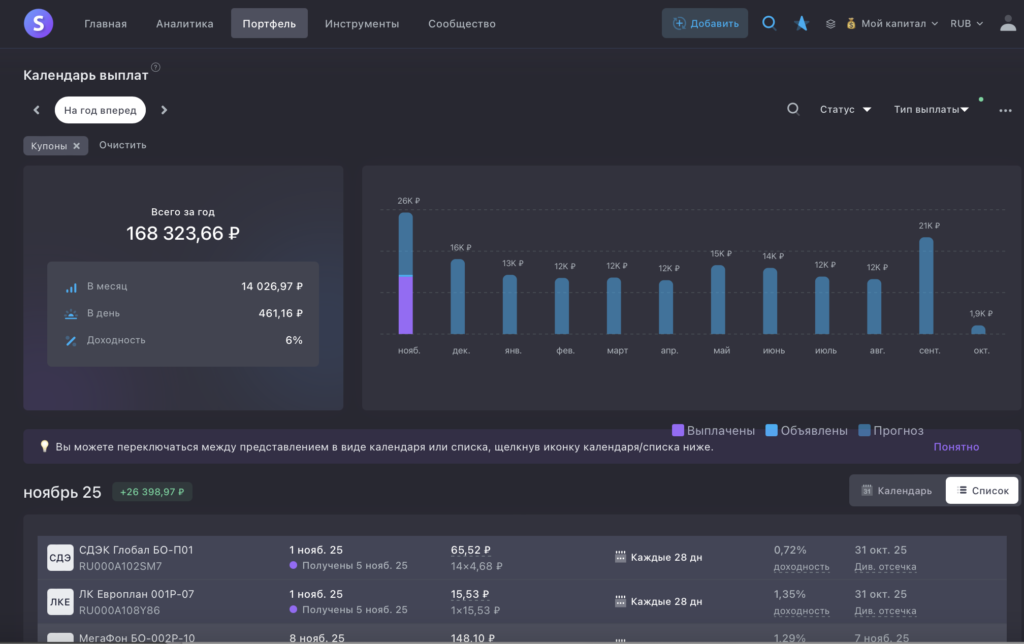Click the +26 398,97 ₽ badge
The width and height of the screenshot is (1024, 644).
pos(152,492)
